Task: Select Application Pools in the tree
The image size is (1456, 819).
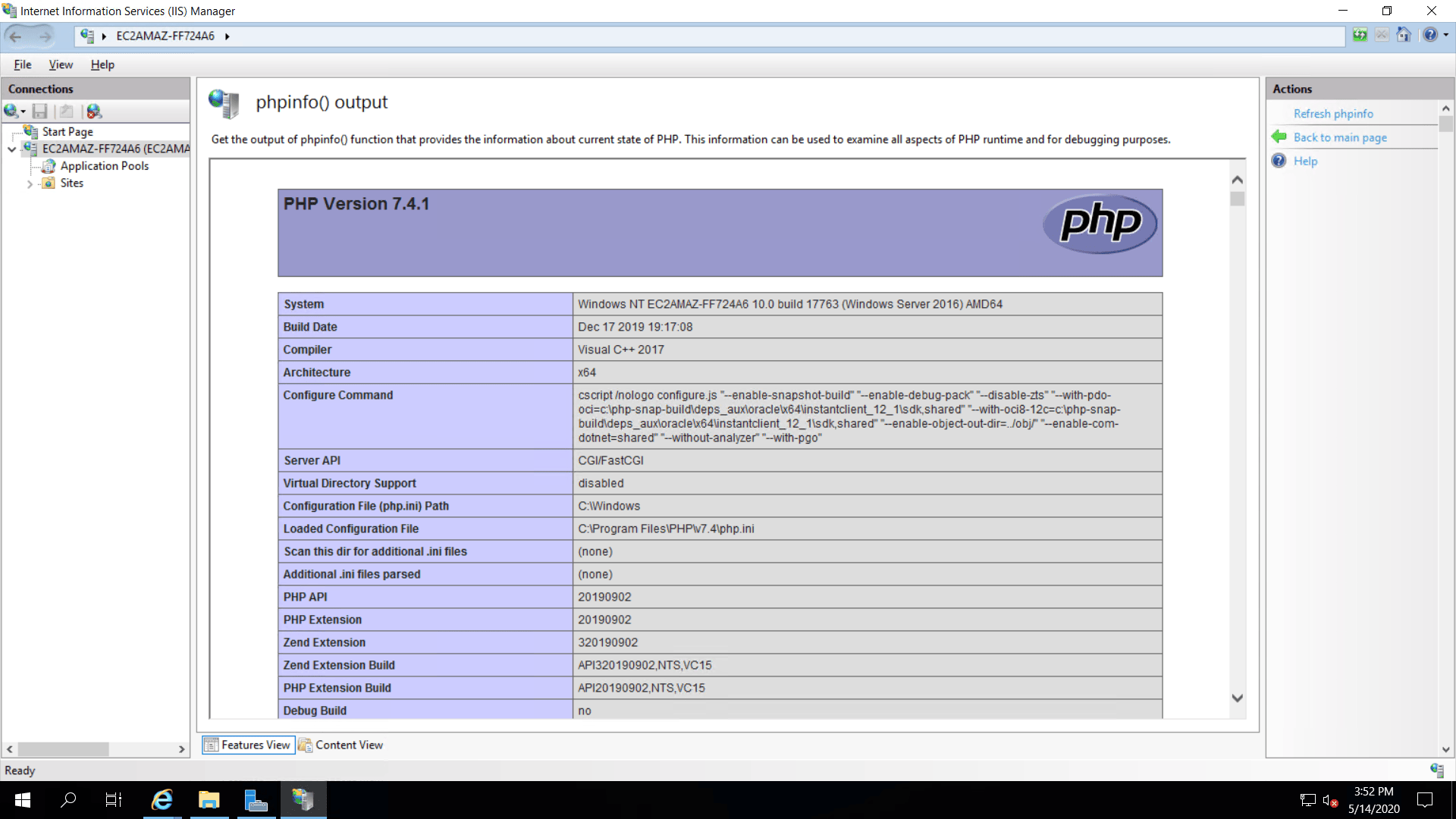Action: (105, 166)
